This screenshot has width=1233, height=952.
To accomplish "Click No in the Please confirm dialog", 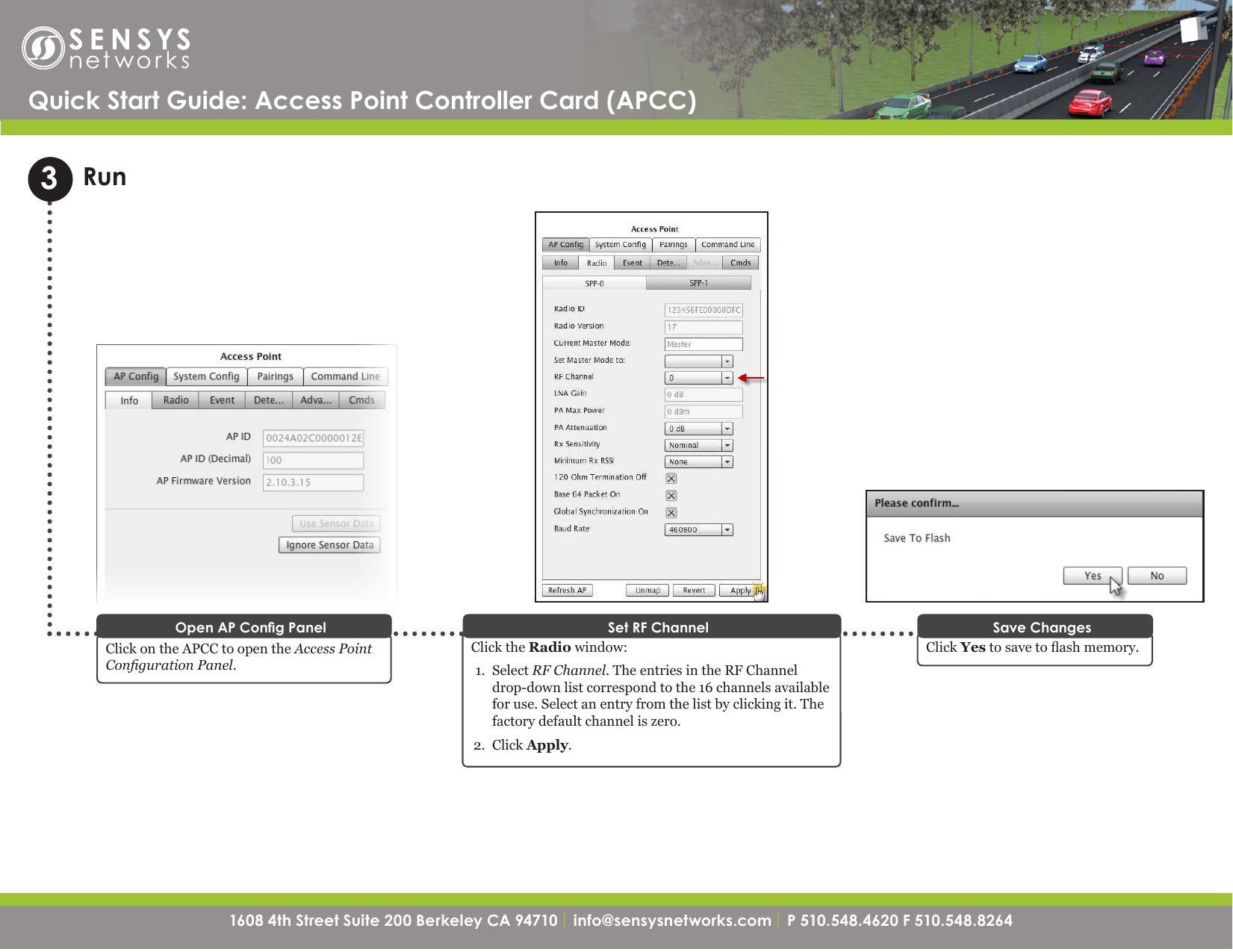I will point(1157,576).
